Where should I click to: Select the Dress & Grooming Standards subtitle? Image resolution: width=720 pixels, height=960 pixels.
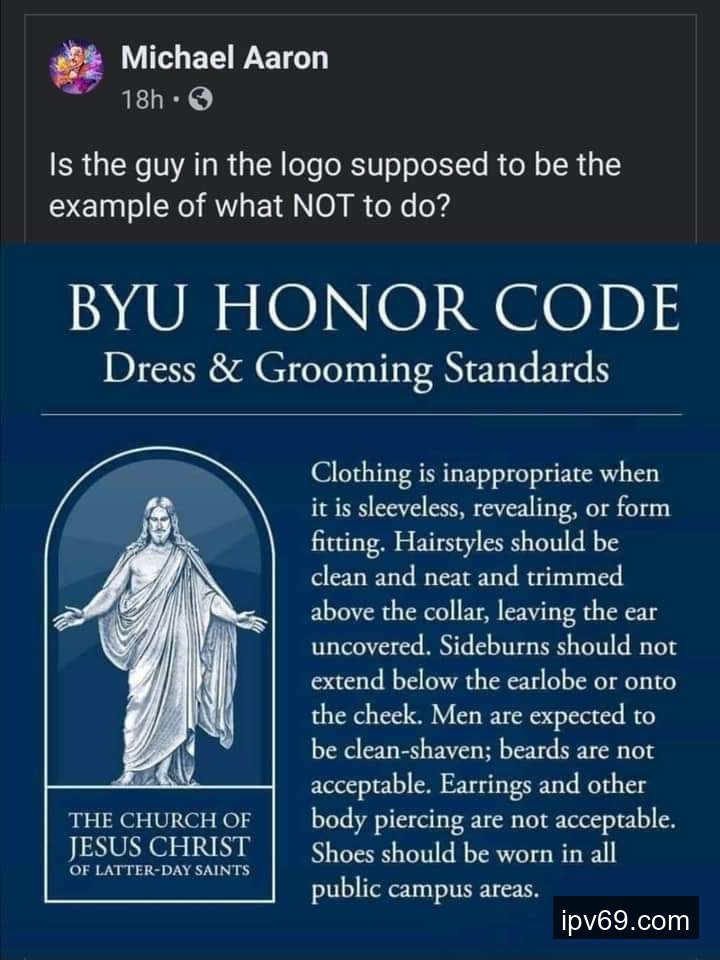click(356, 370)
